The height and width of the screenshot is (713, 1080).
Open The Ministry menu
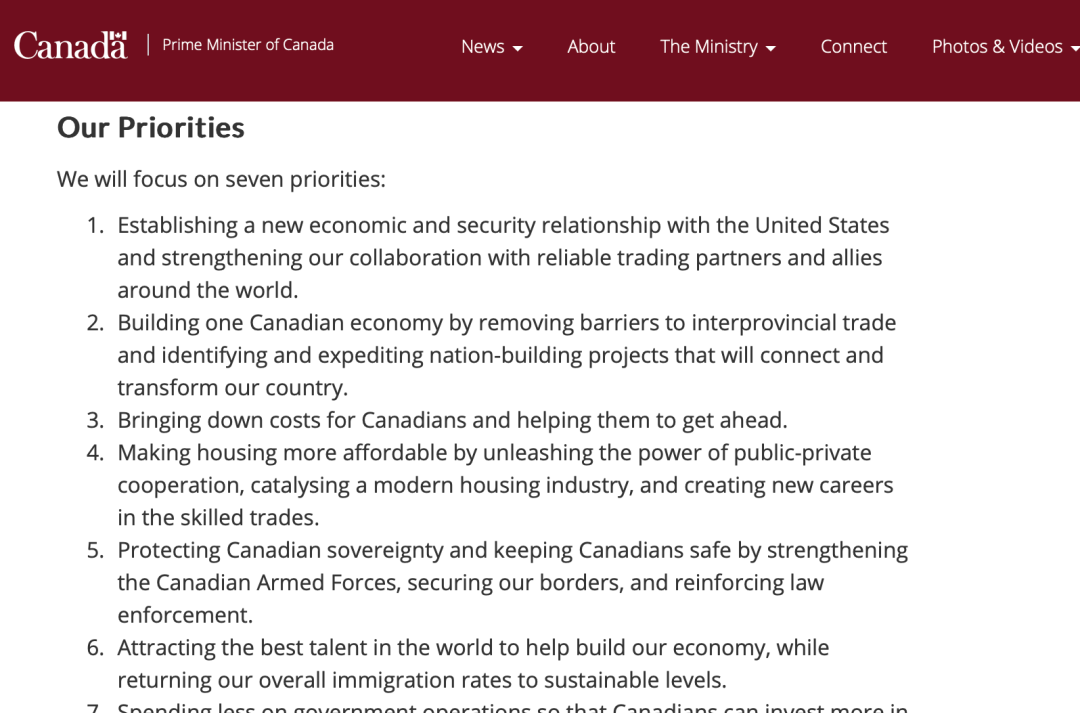point(718,47)
